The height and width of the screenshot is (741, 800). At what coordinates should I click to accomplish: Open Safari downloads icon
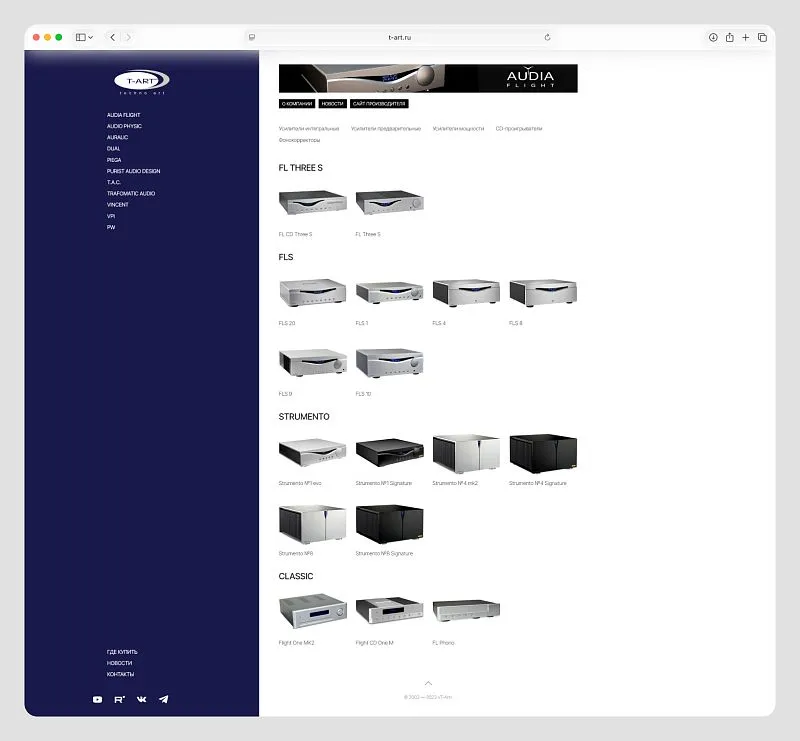pos(713,37)
